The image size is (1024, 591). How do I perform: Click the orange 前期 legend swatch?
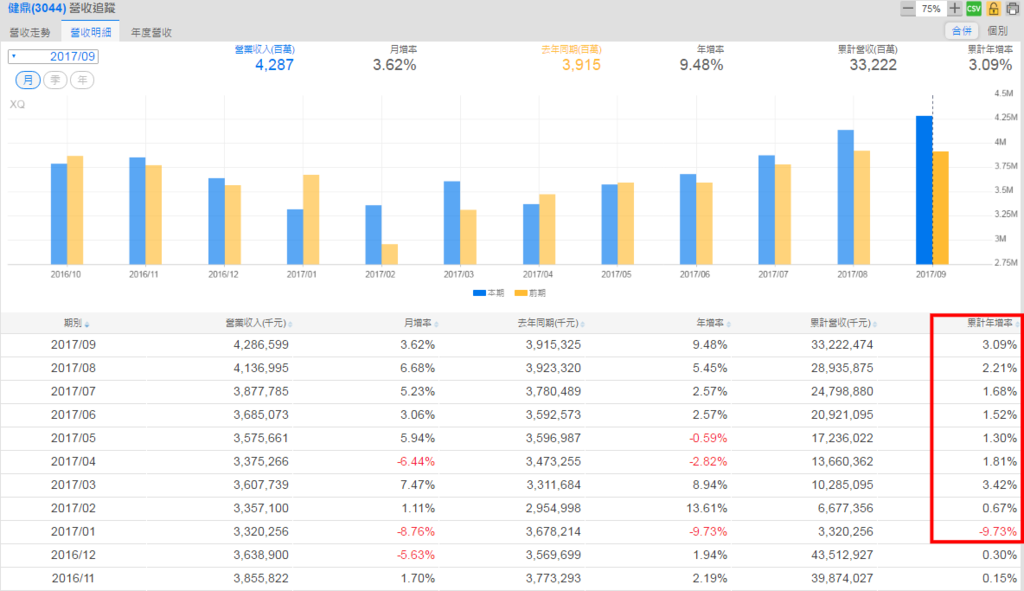click(521, 293)
